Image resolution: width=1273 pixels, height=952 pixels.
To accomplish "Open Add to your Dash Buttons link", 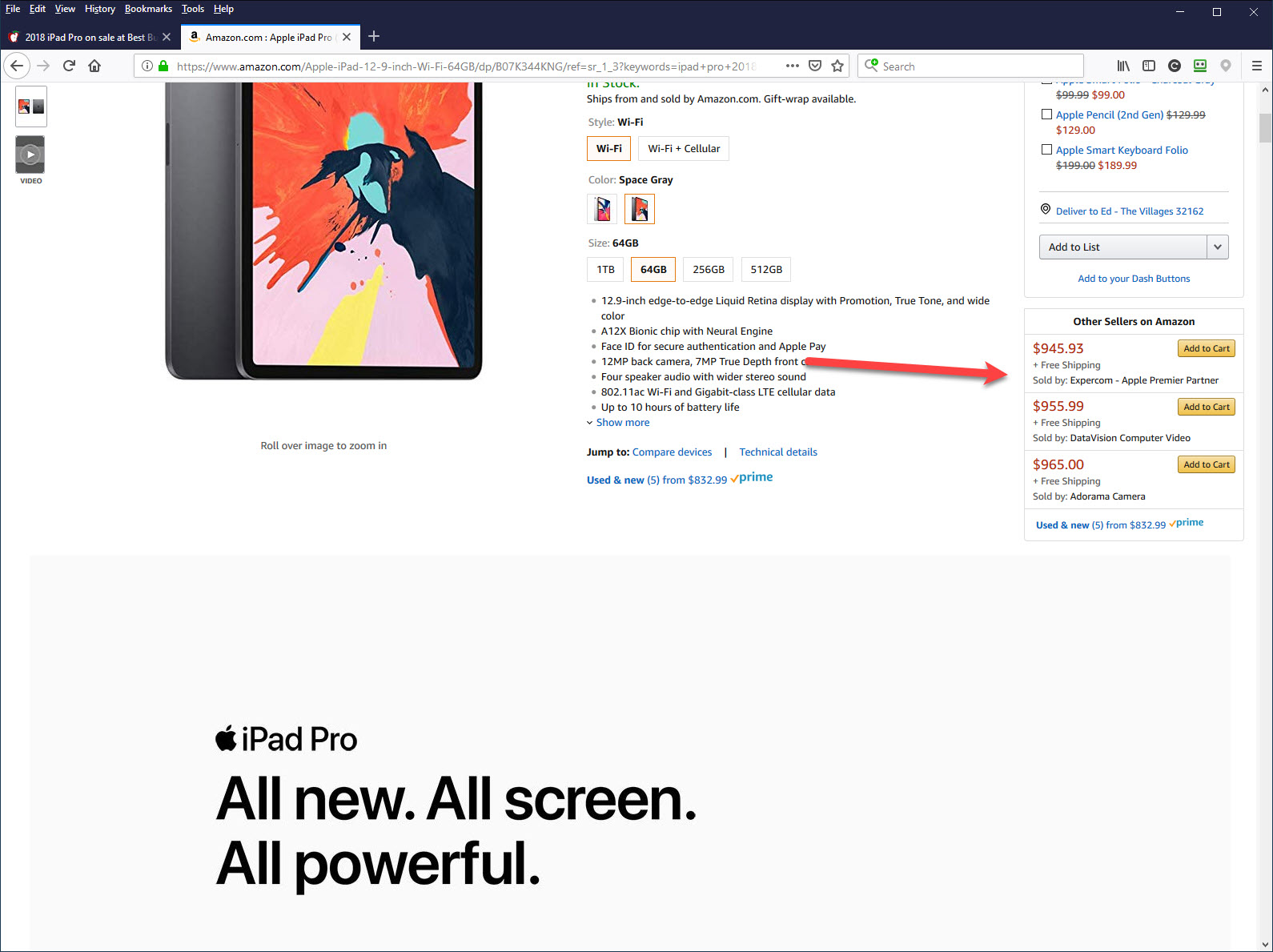I will (1134, 279).
